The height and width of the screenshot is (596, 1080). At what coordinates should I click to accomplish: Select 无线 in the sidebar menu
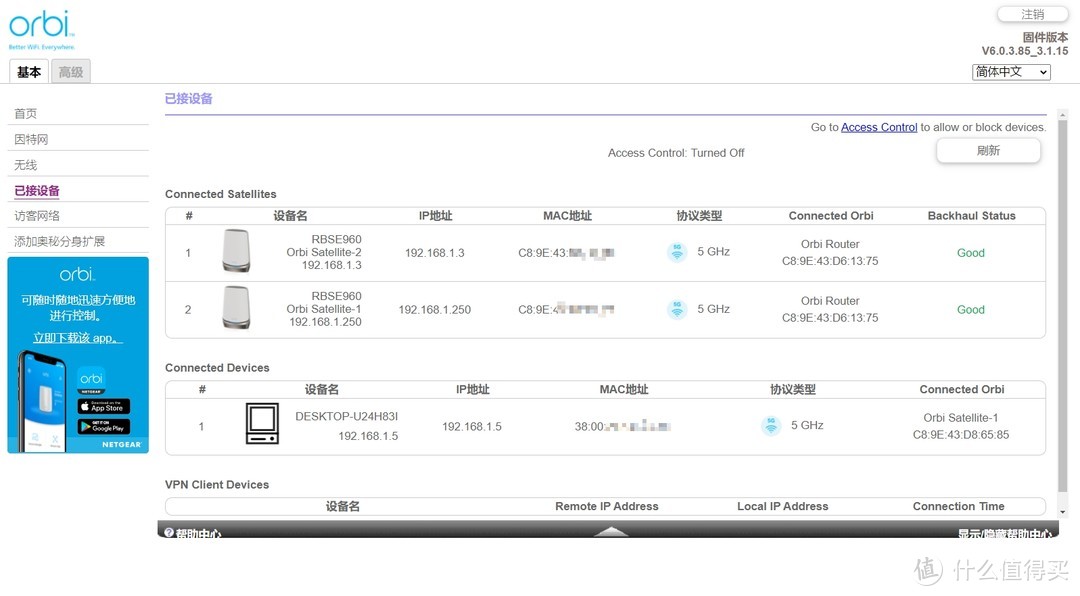[25, 164]
